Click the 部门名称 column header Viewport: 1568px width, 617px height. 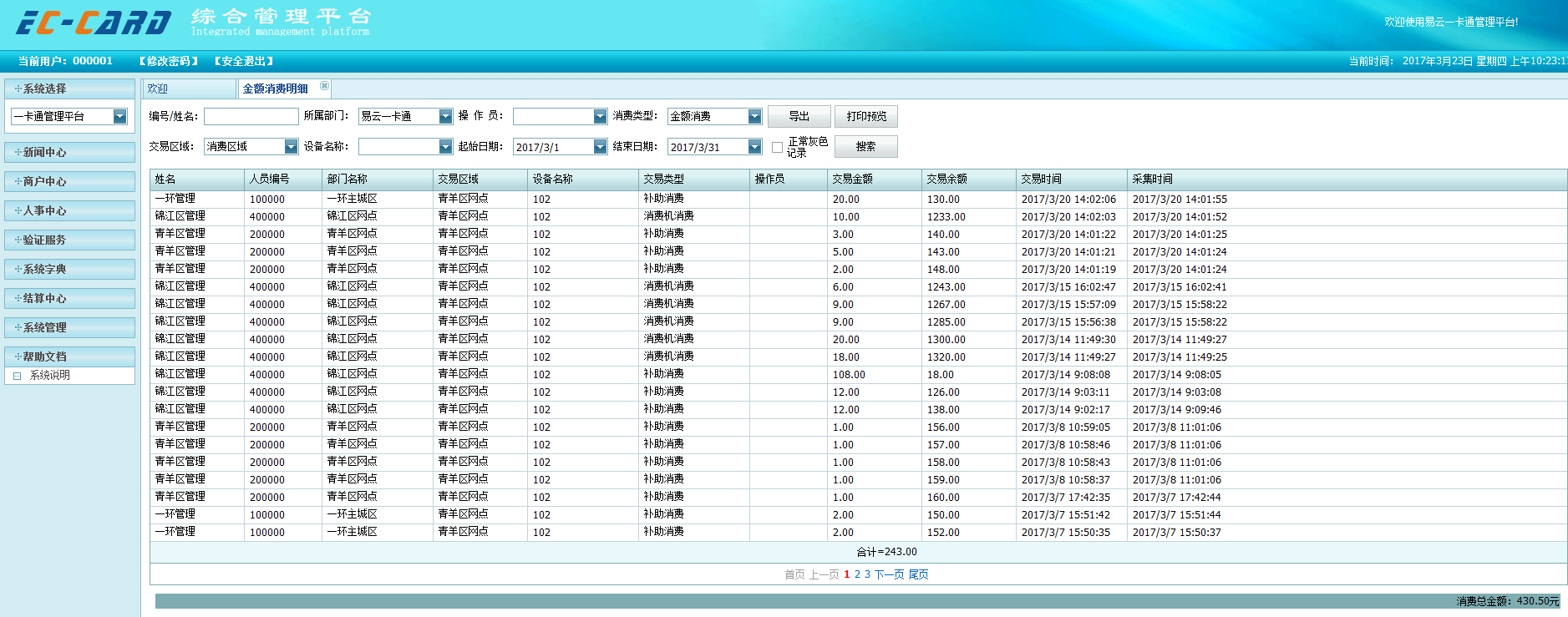click(378, 179)
